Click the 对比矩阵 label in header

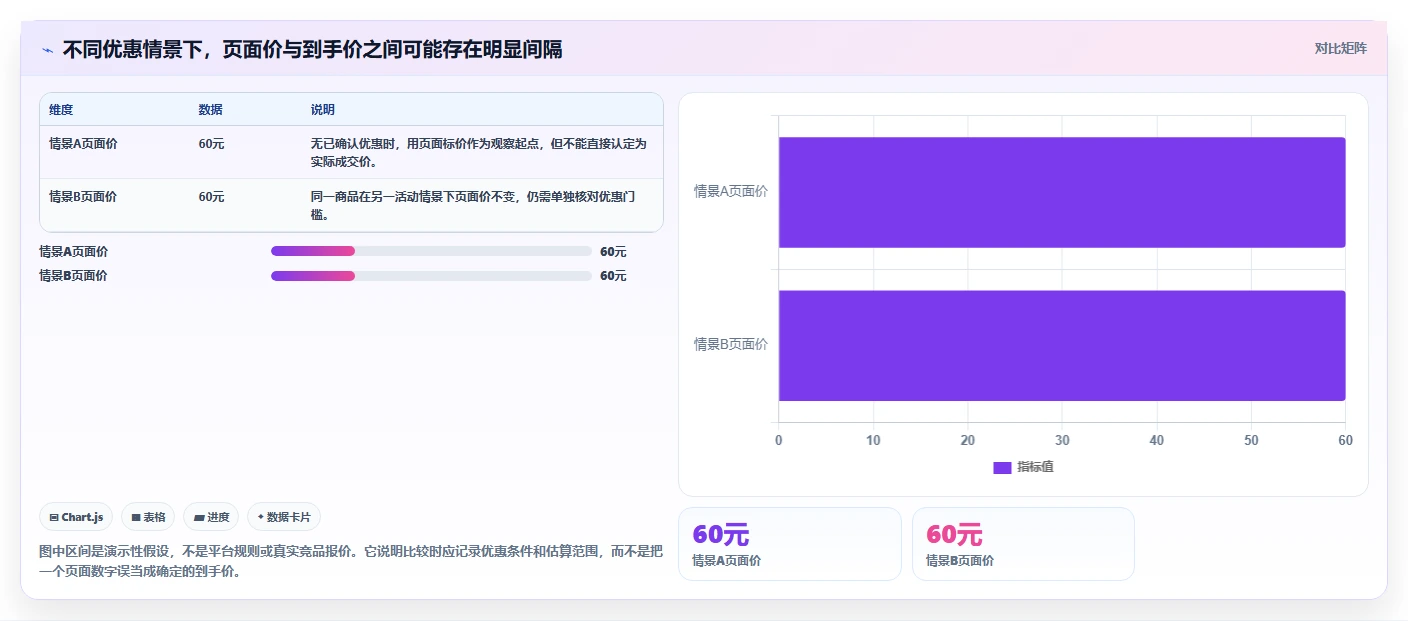pos(1340,48)
